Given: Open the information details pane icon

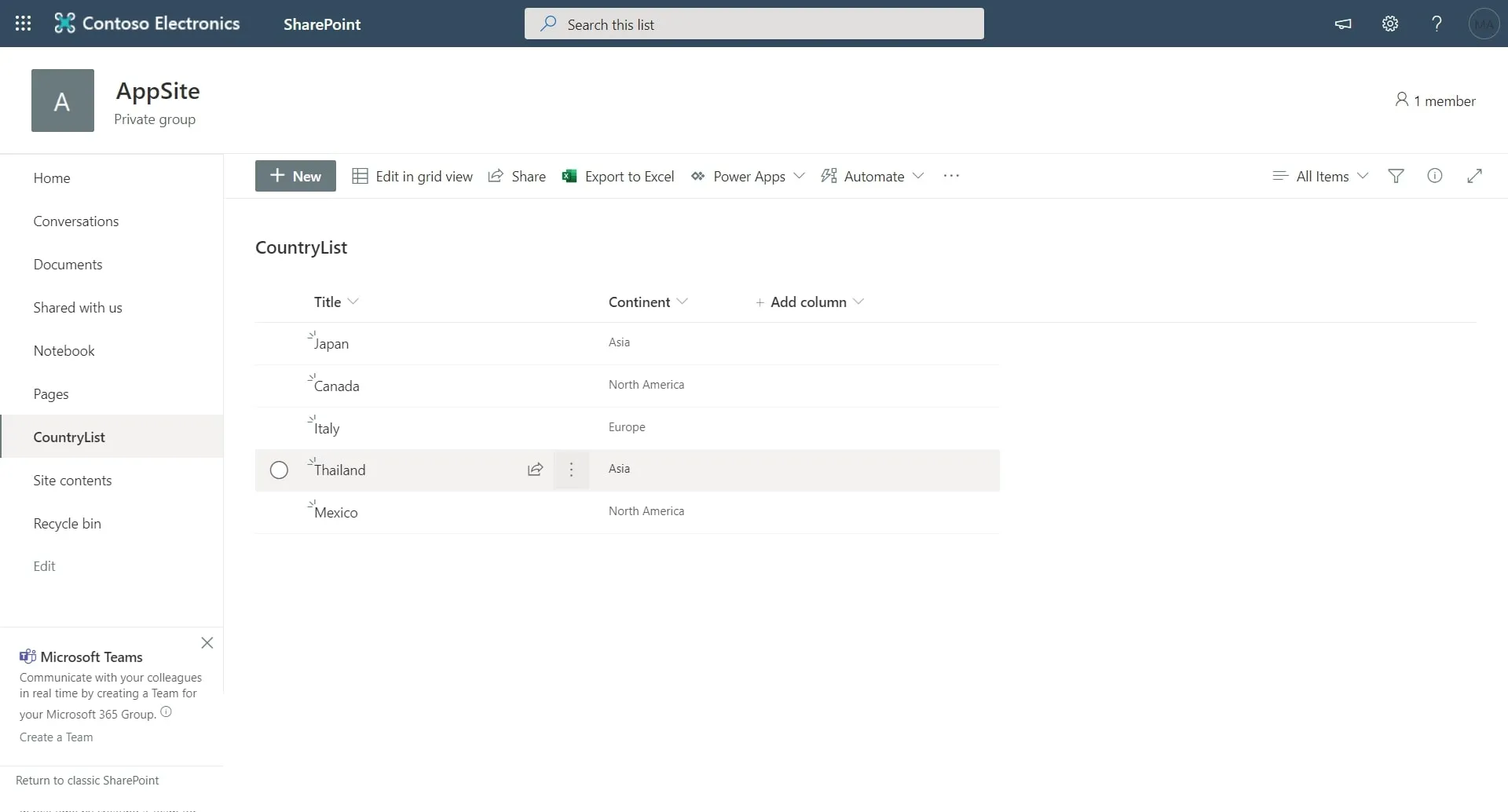Looking at the screenshot, I should point(1434,176).
